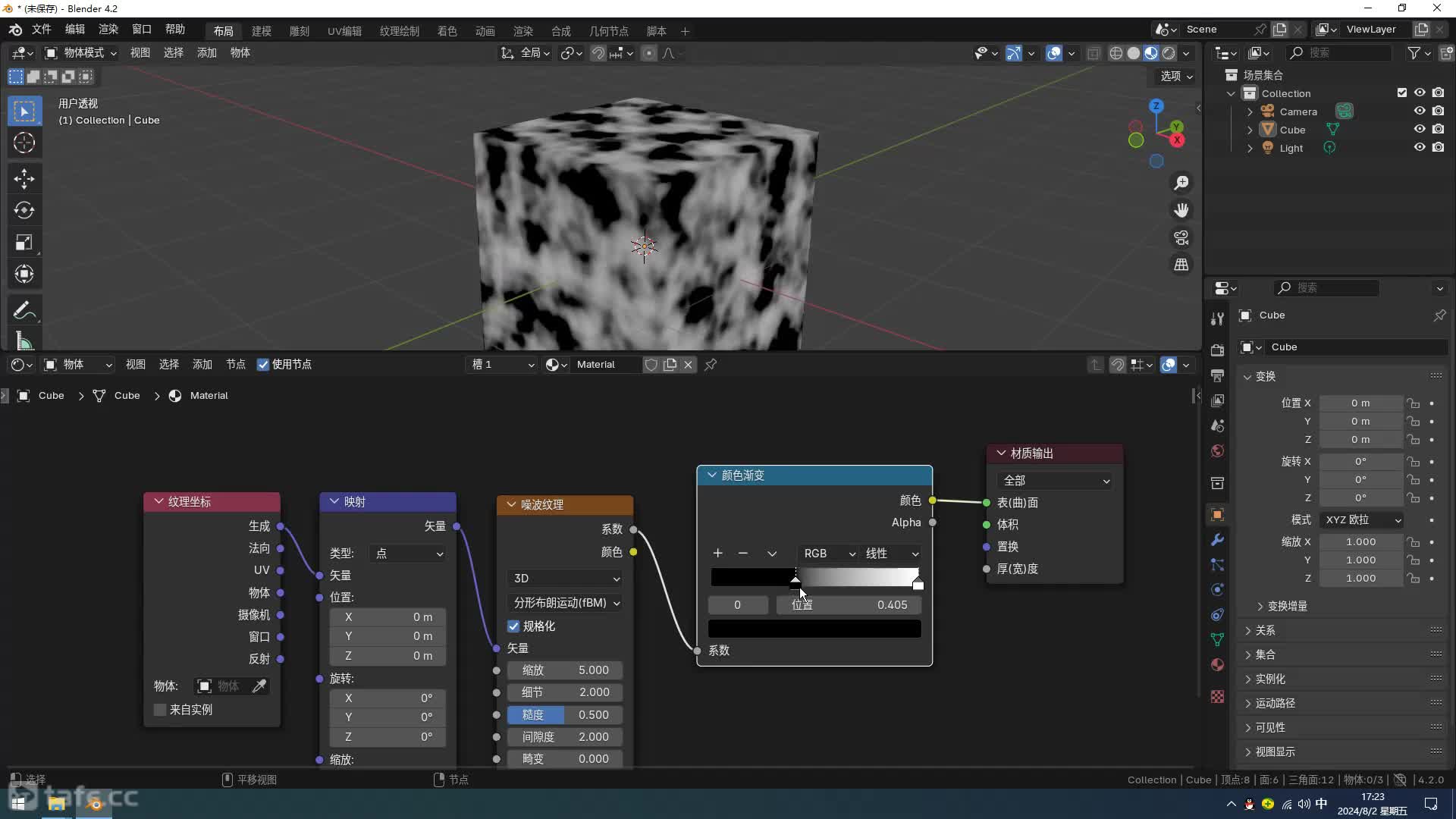The image size is (1456, 819).
Task: Select the Move tool
Action: point(24,179)
